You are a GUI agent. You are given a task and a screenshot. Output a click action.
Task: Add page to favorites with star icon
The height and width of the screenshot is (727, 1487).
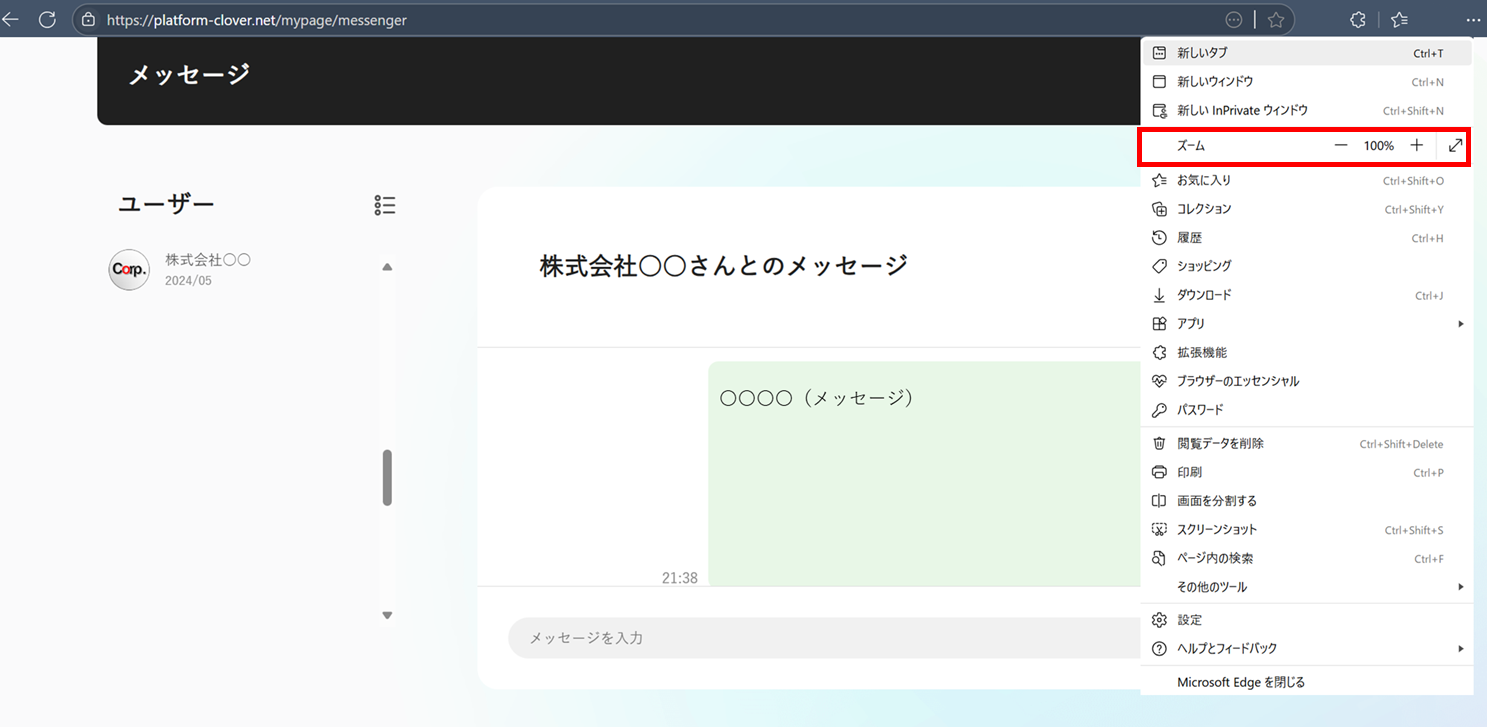[x=1276, y=19]
